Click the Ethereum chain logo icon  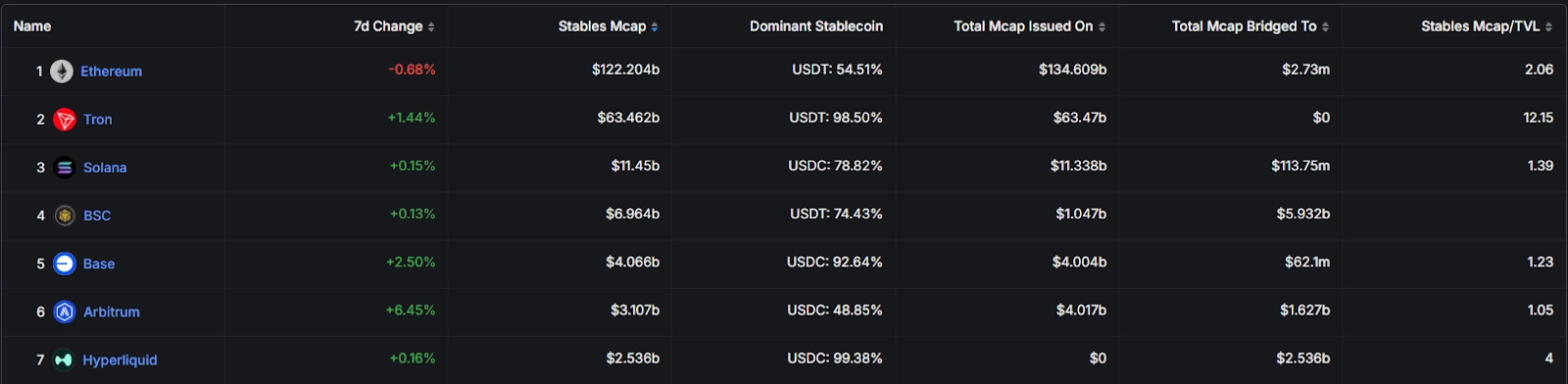click(62, 72)
